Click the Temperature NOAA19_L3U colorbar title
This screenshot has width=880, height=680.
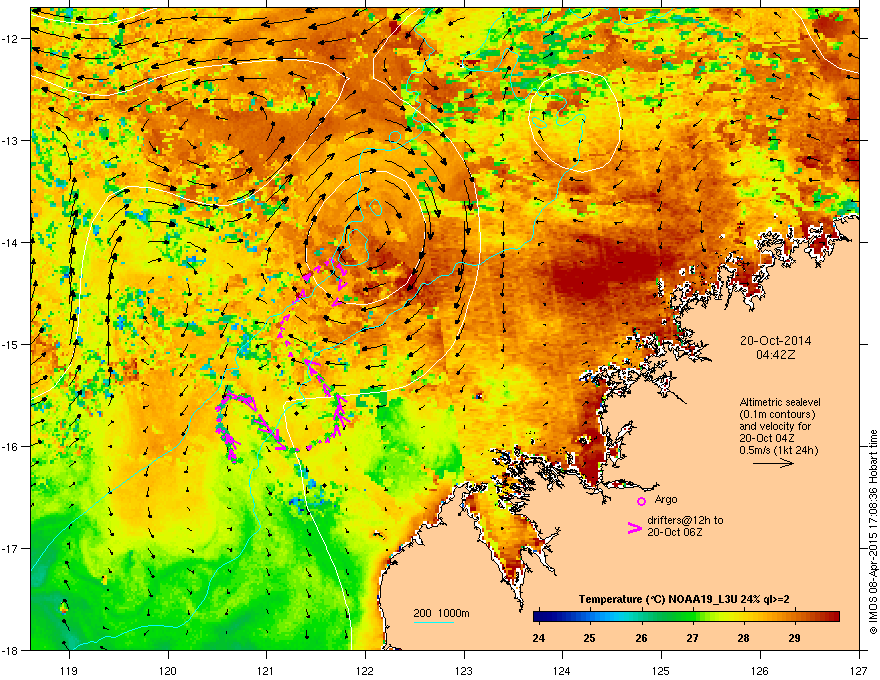tap(684, 599)
